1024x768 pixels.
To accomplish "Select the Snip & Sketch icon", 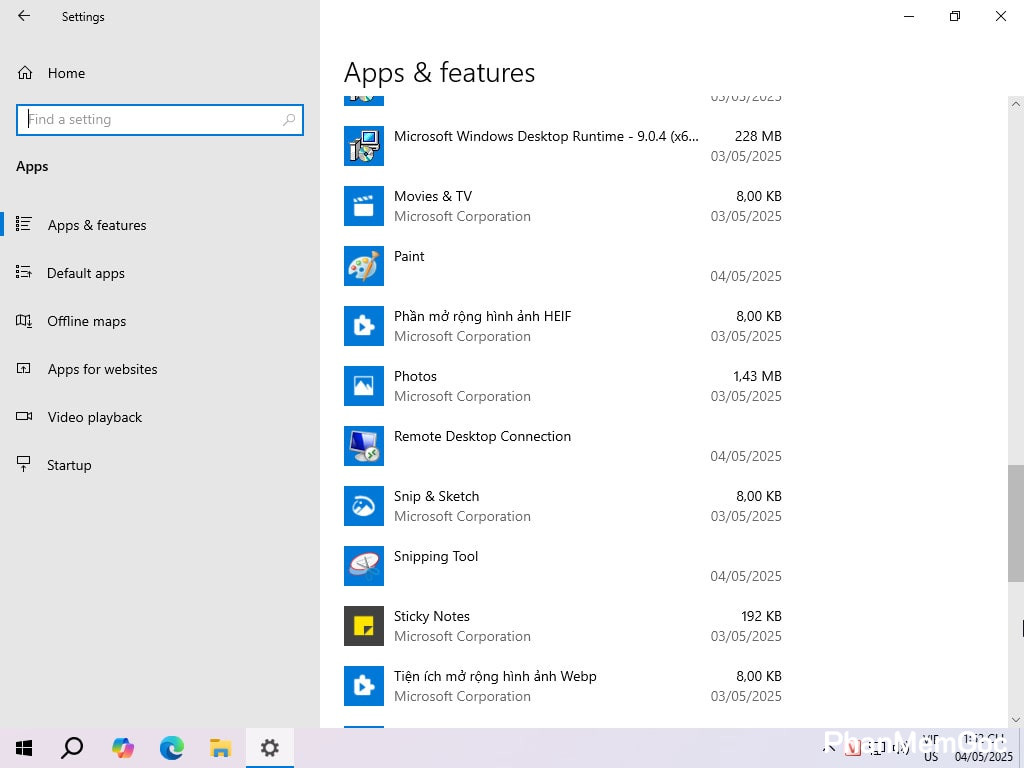I will 364,506.
